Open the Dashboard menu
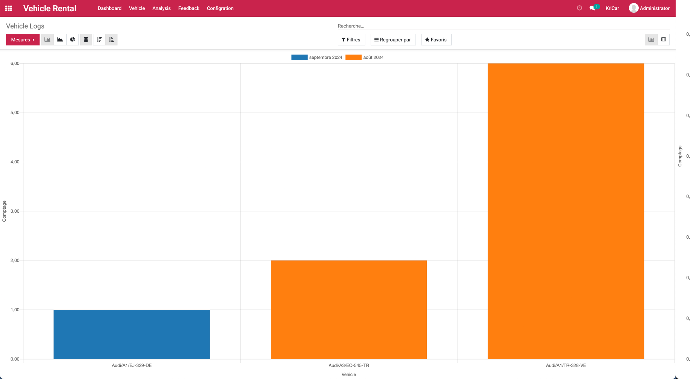 pyautogui.click(x=109, y=8)
